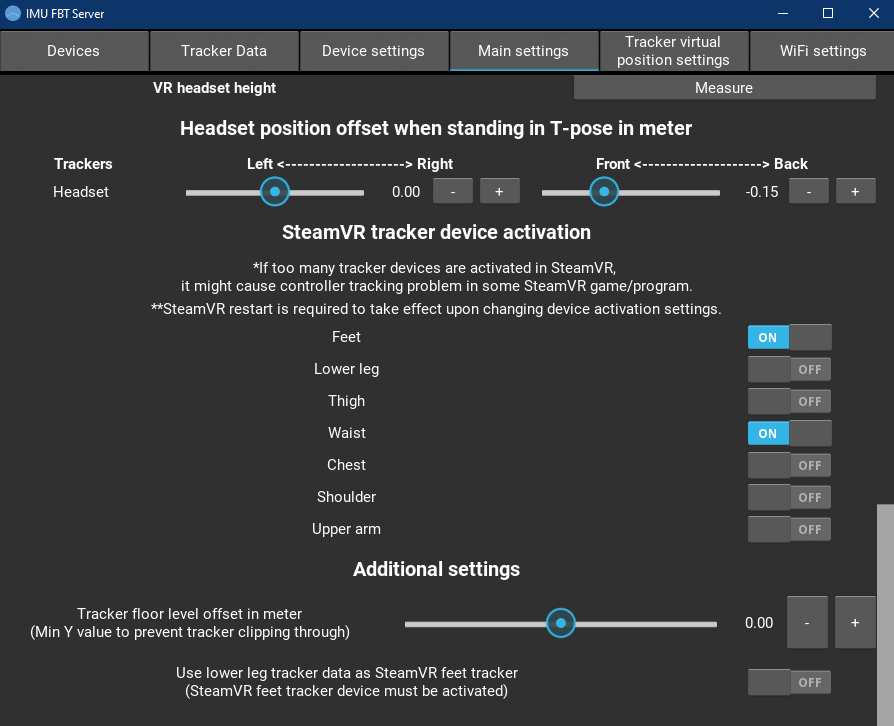The image size is (894, 726).
Task: Click the Measure button for VR headset height
Action: click(724, 88)
